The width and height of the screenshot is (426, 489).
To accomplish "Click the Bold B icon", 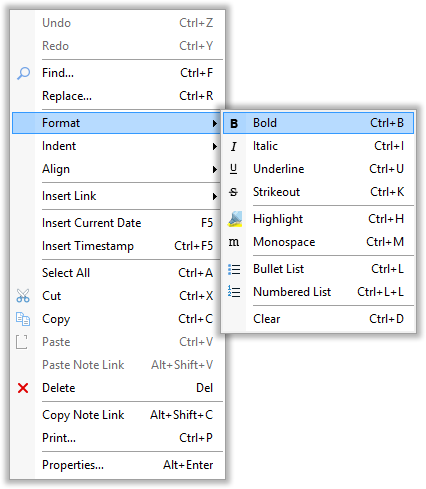I will coord(234,123).
